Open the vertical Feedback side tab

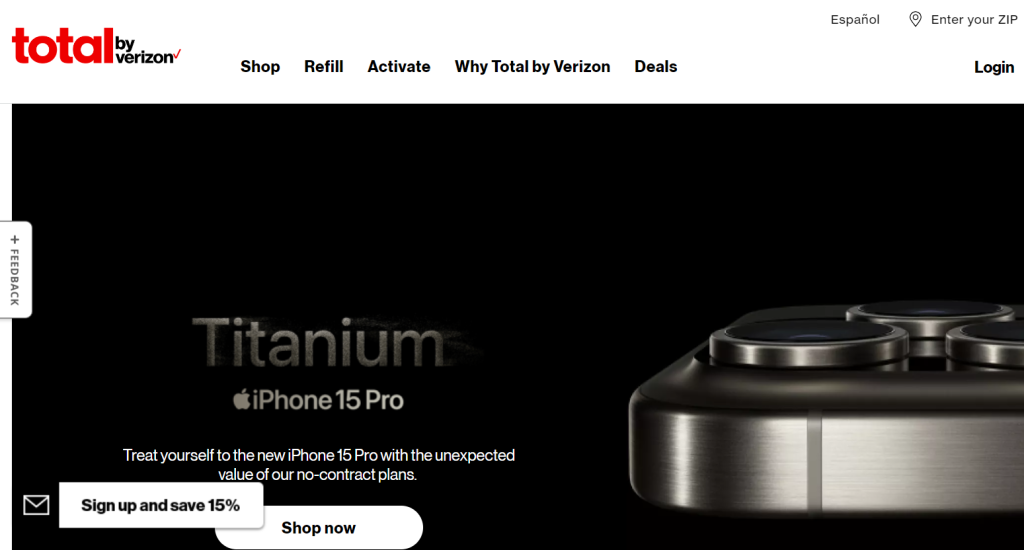pos(16,270)
